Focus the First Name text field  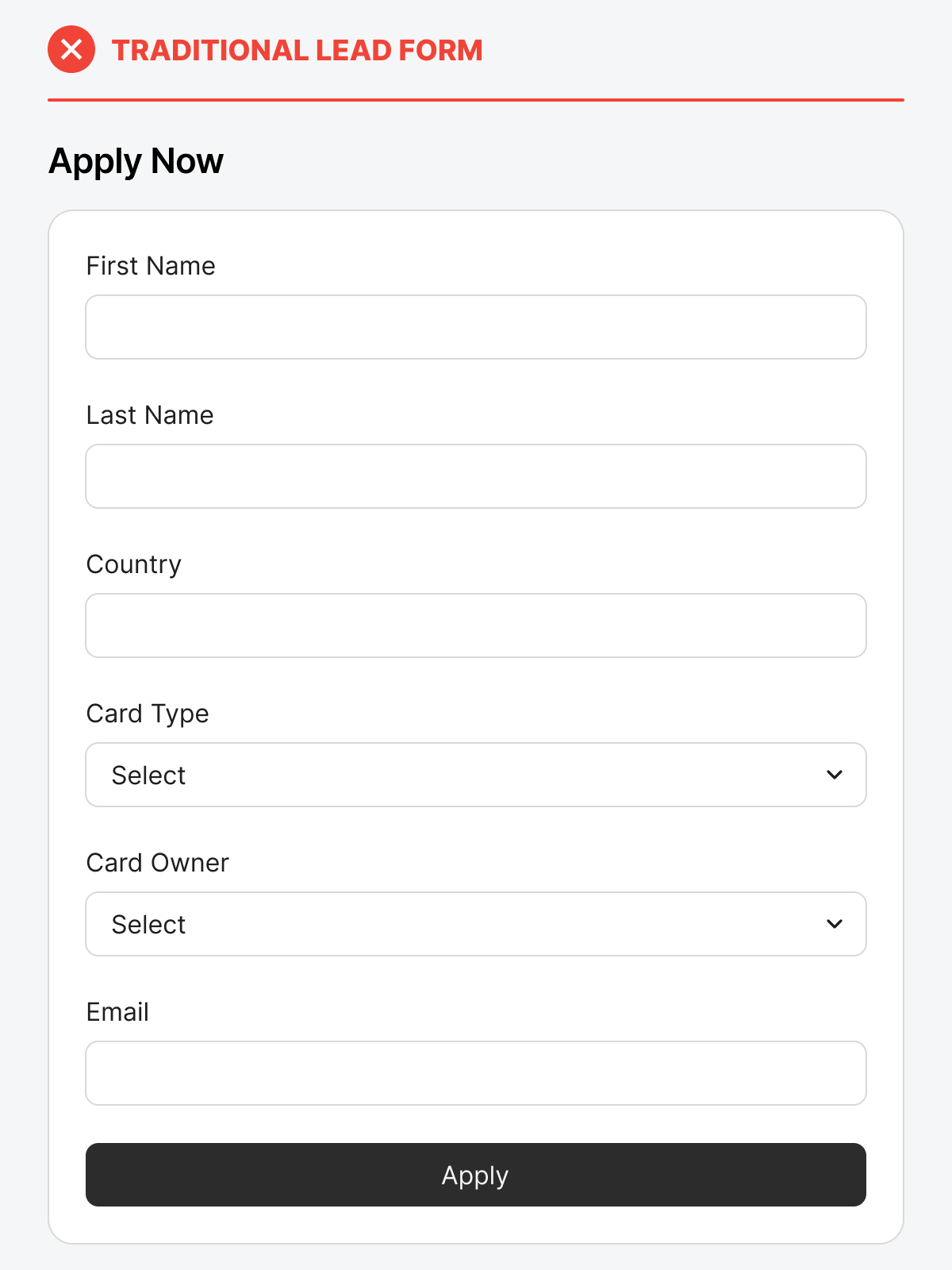point(476,327)
